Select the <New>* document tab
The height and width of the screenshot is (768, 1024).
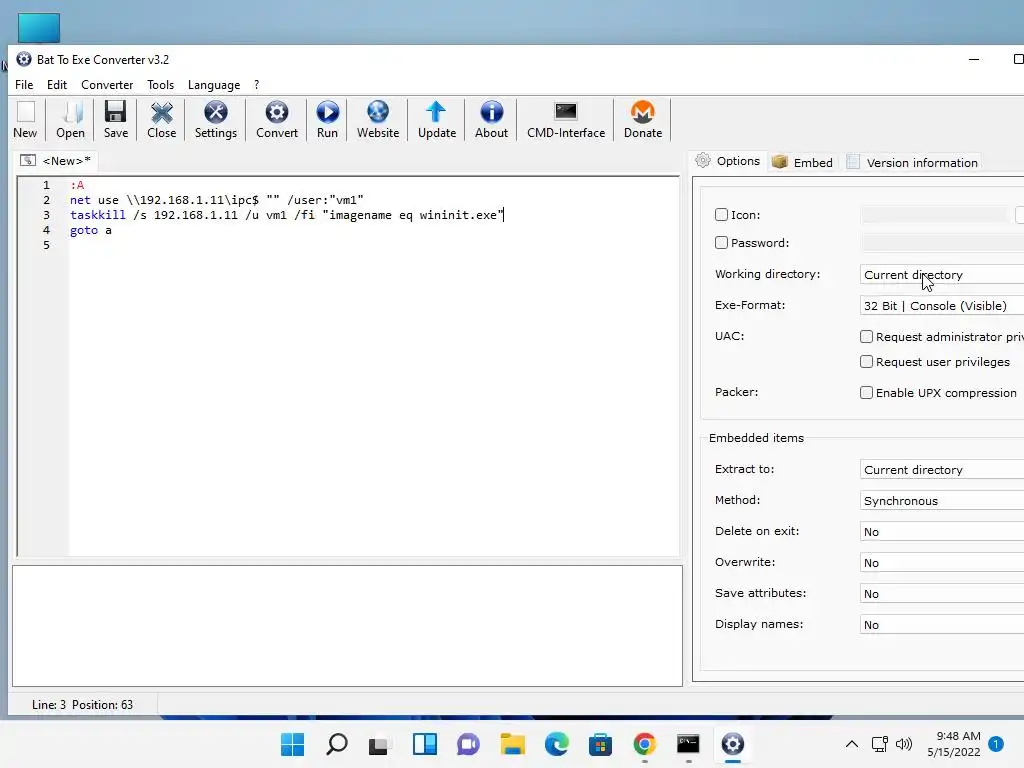pyautogui.click(x=56, y=161)
